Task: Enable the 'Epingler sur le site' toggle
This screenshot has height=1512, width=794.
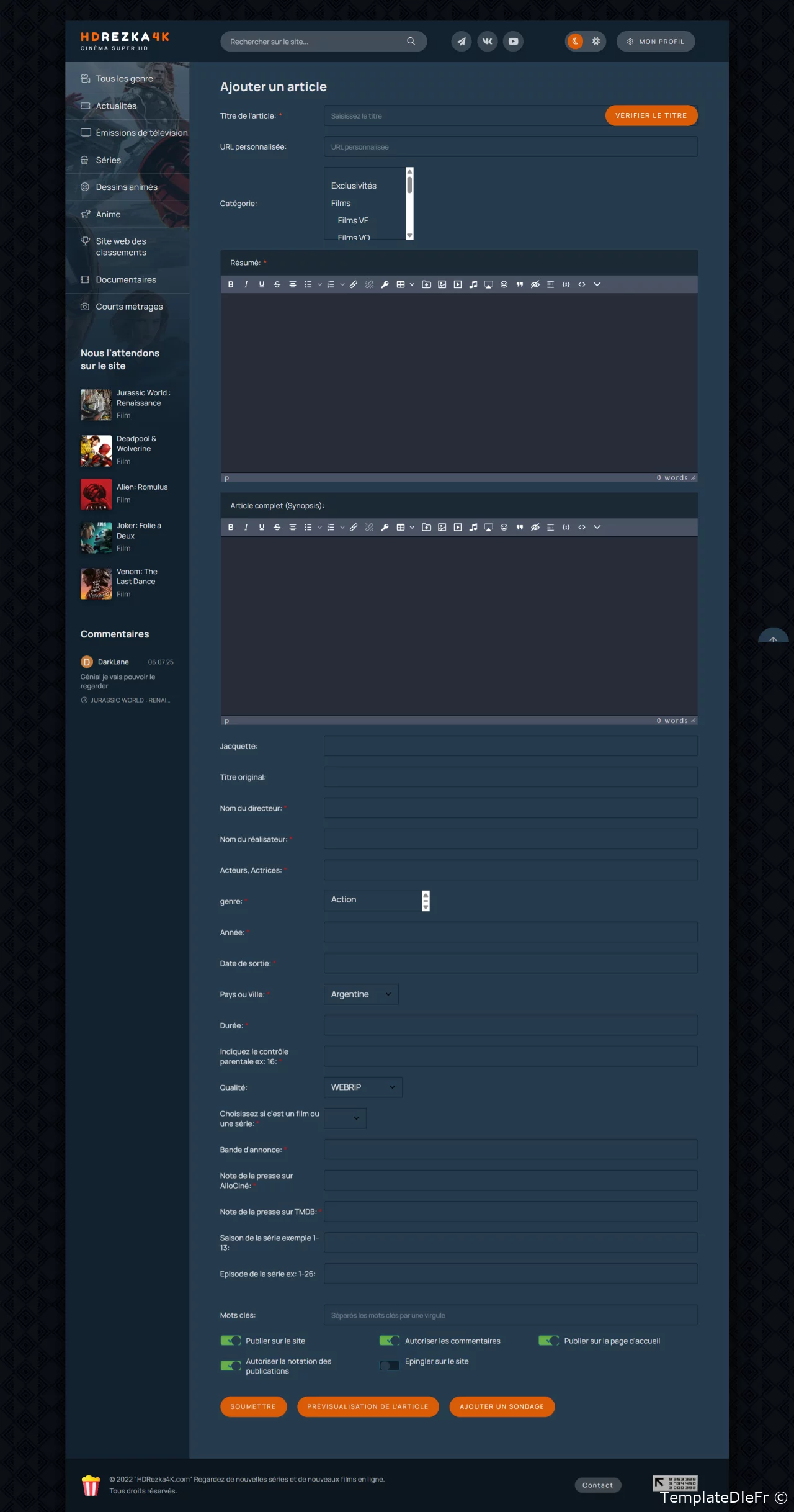Action: tap(390, 1366)
